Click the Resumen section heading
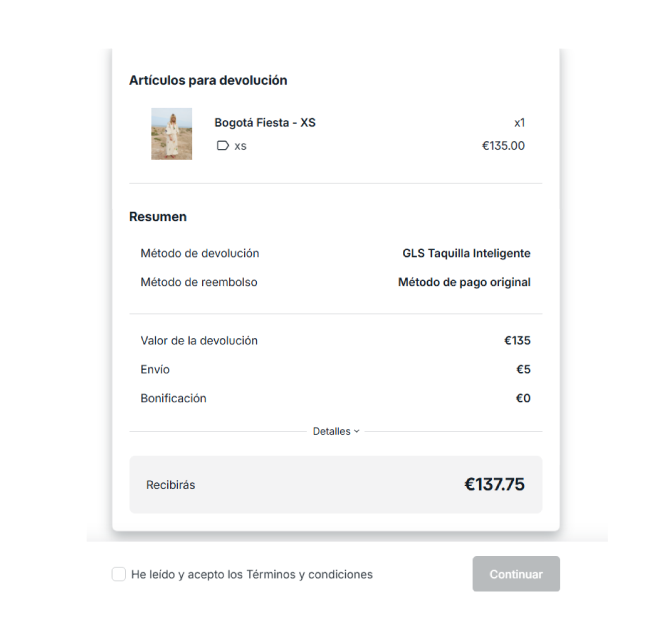 click(x=158, y=217)
